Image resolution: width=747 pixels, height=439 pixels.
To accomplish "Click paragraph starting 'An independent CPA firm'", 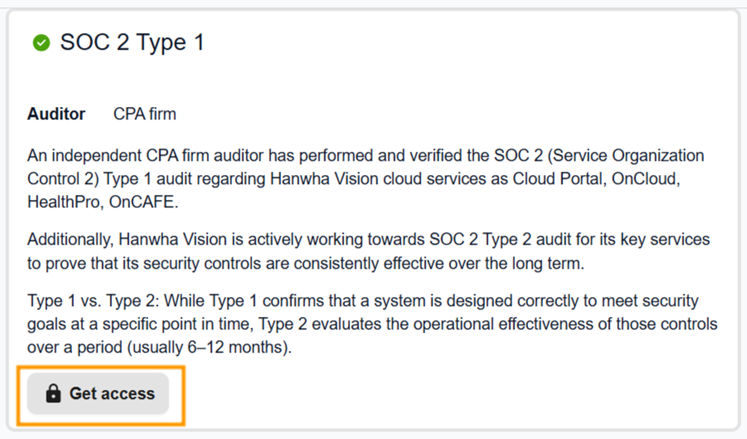I will [366, 178].
